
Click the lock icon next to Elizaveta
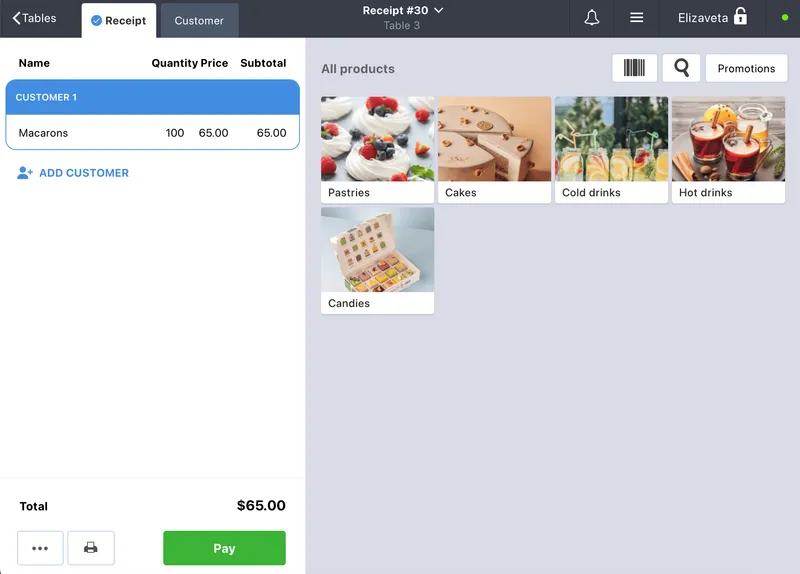point(740,17)
